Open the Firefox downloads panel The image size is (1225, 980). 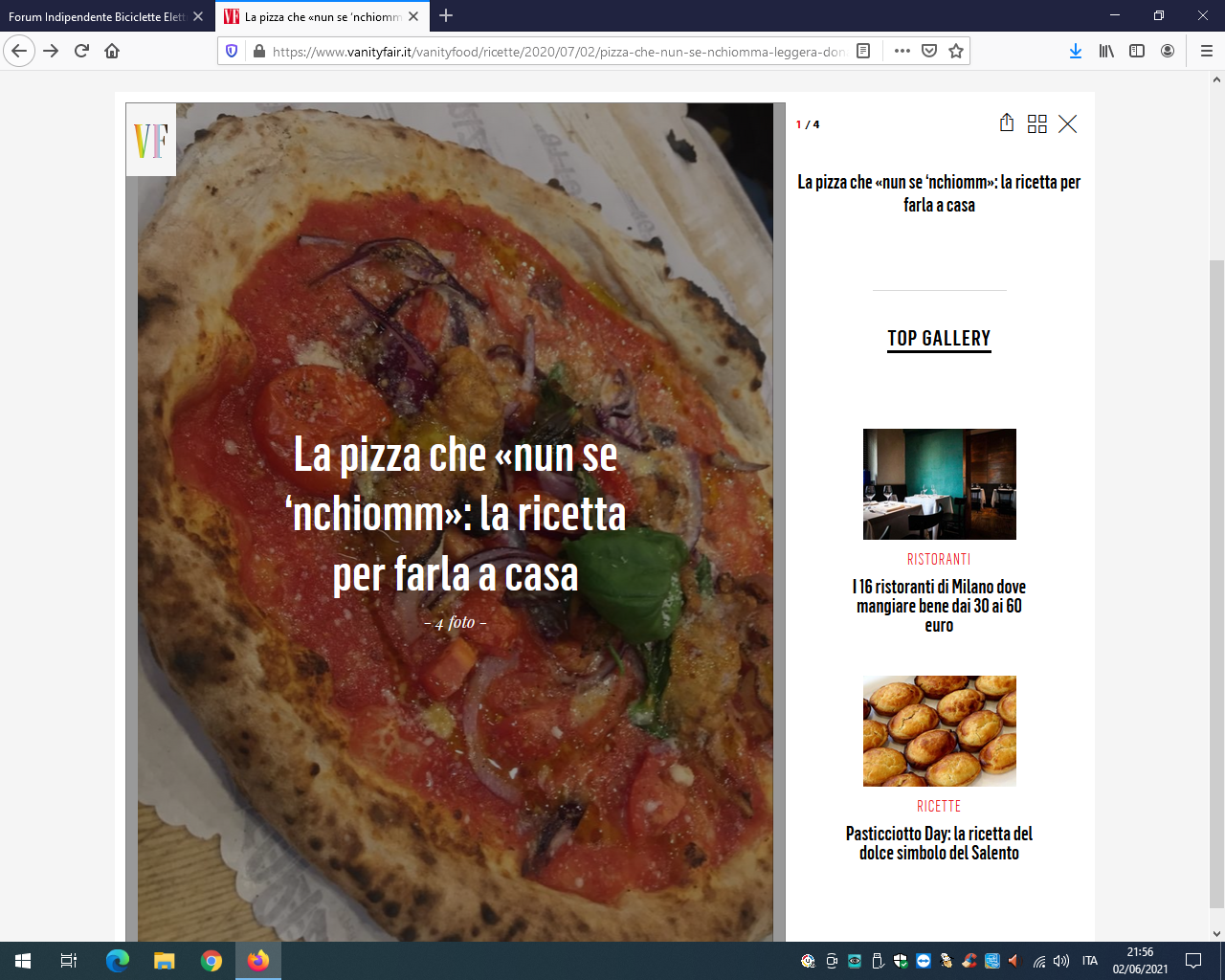click(x=1076, y=51)
